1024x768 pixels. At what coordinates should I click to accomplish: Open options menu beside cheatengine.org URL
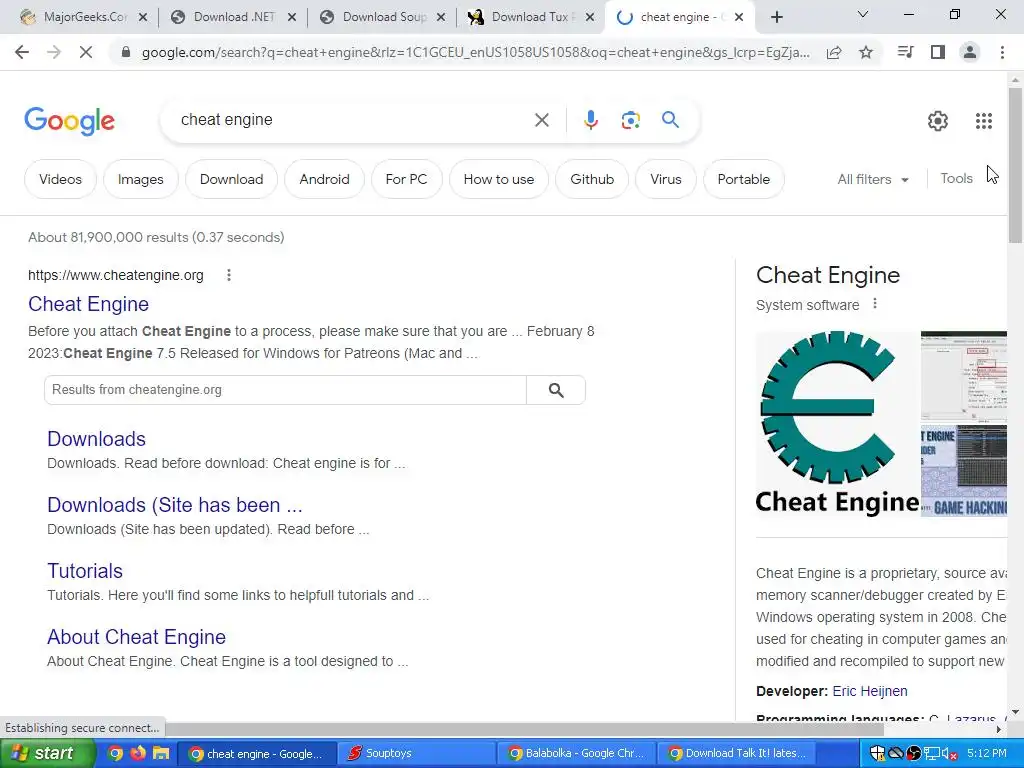(229, 275)
